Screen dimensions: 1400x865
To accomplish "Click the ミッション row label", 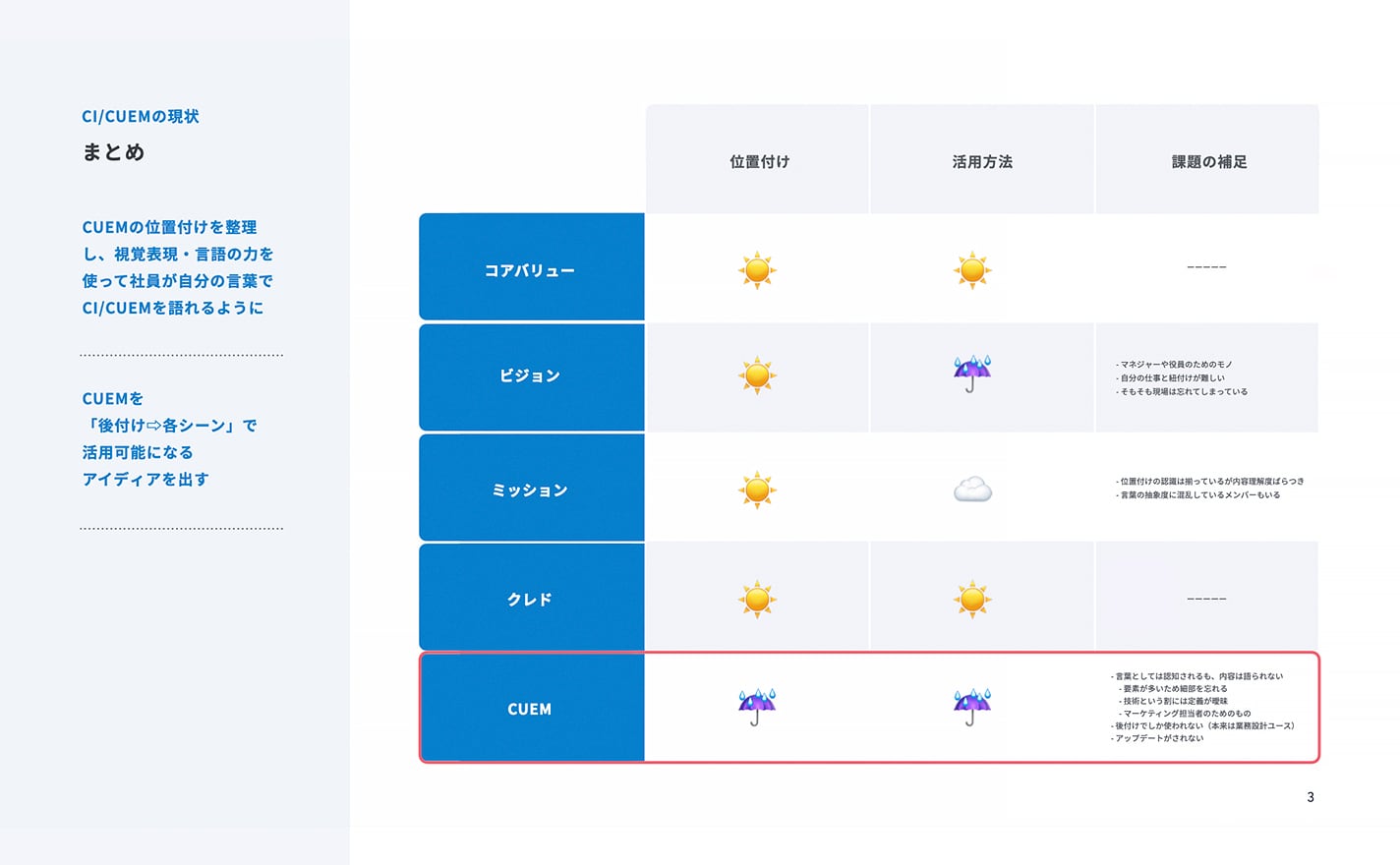I will (532, 488).
